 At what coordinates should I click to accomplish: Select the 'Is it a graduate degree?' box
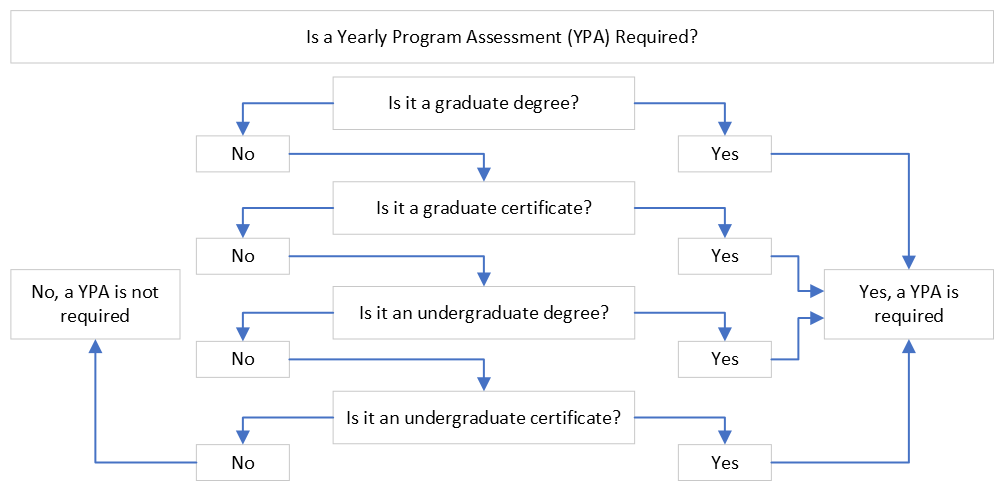coord(483,103)
